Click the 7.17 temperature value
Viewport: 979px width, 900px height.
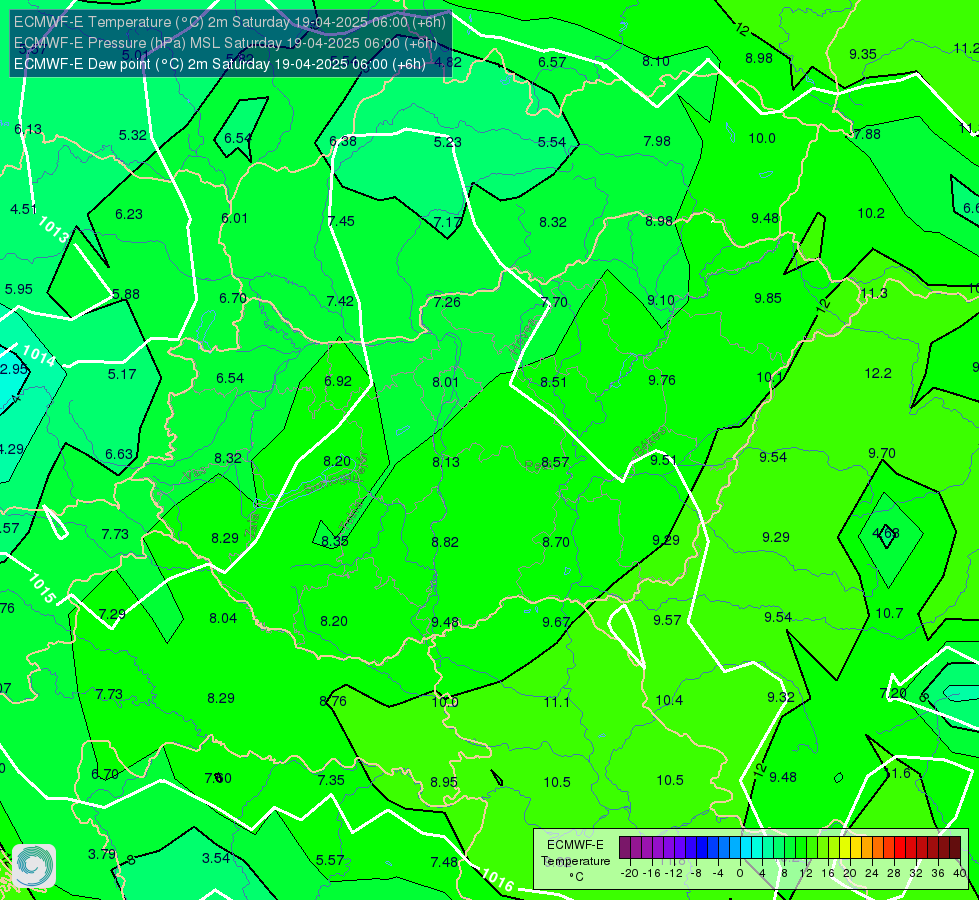[448, 222]
